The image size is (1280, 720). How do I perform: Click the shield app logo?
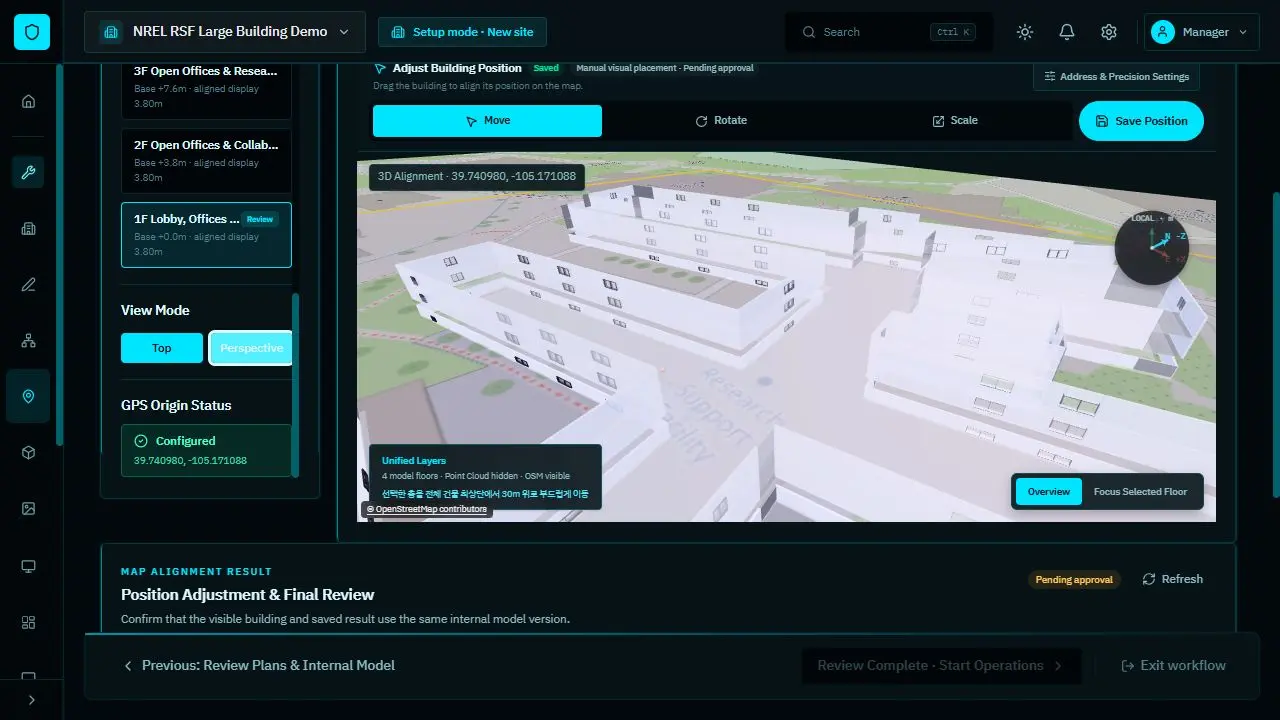(31, 32)
